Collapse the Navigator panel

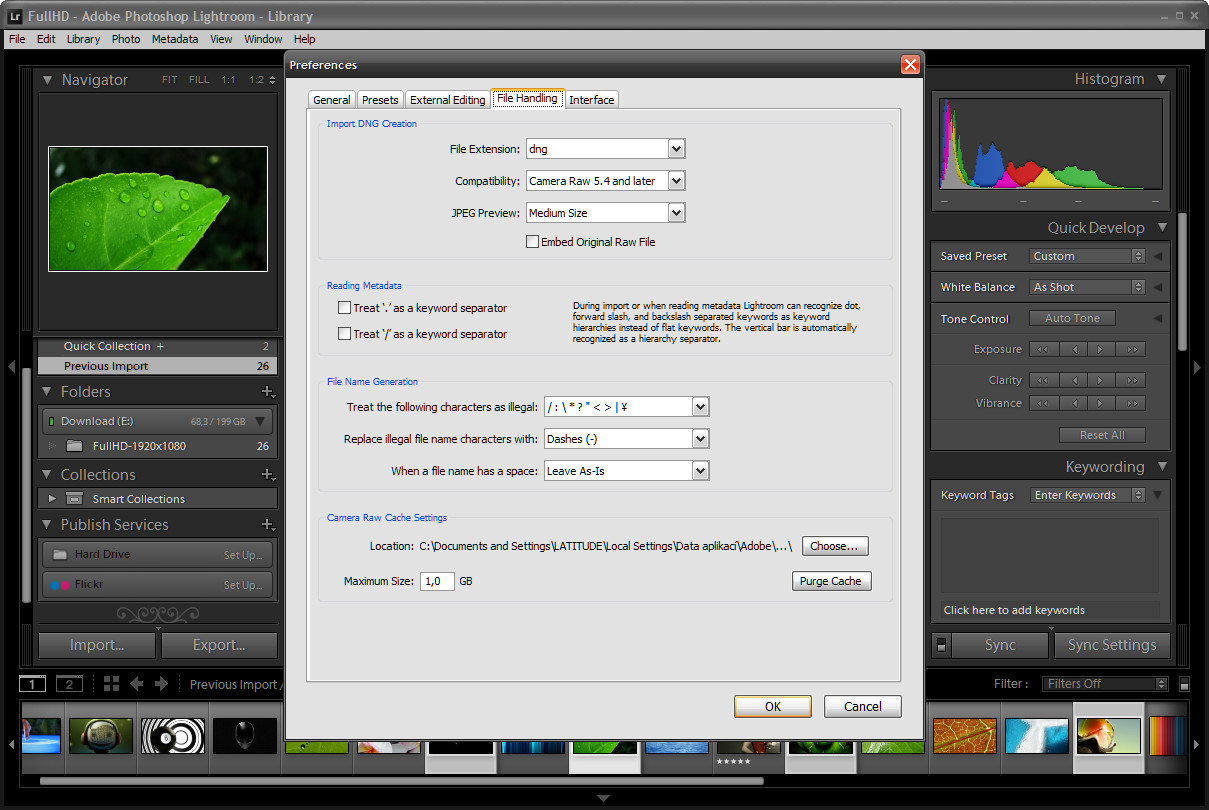pyautogui.click(x=47, y=80)
